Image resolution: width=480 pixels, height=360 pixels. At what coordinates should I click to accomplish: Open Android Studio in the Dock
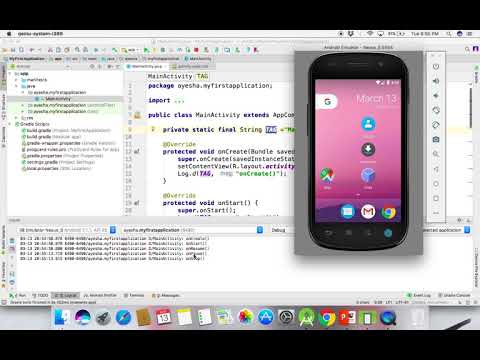[x=307, y=317]
